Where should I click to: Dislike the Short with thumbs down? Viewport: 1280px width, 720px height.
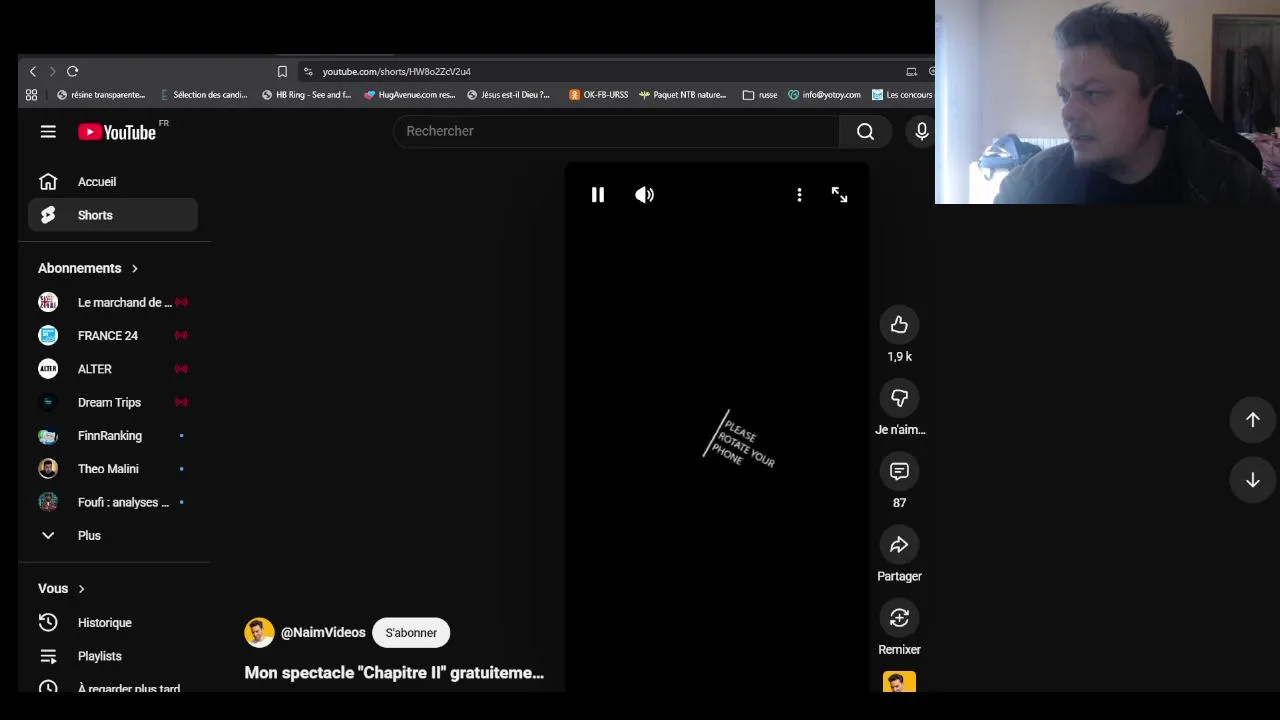899,398
